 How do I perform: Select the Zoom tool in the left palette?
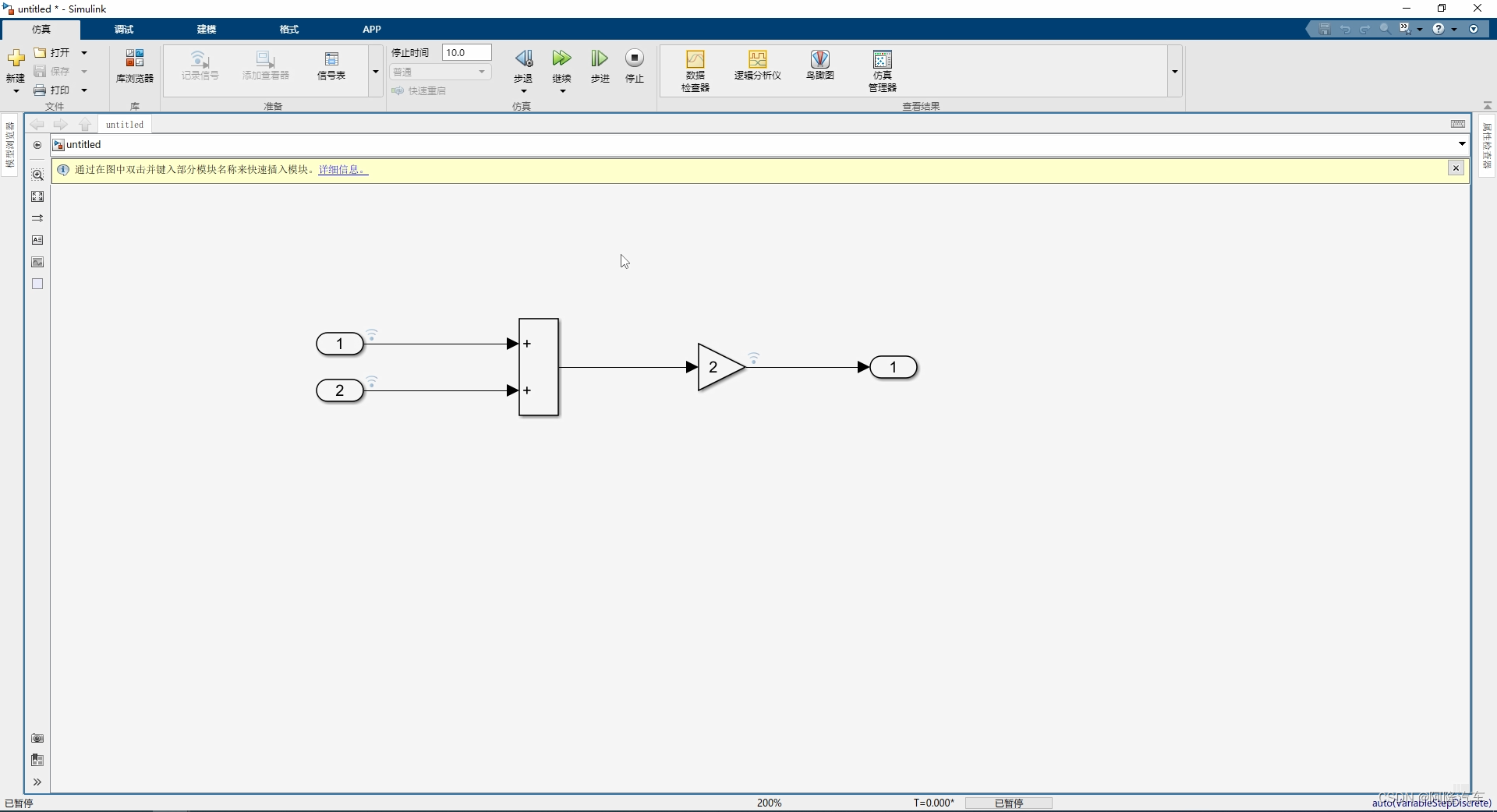37,175
